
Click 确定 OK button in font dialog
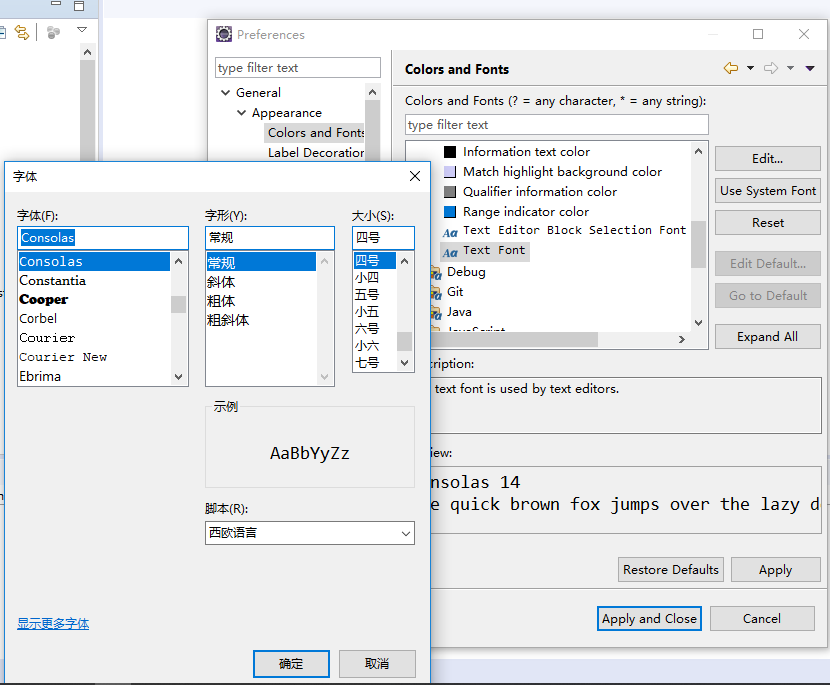pyautogui.click(x=291, y=664)
